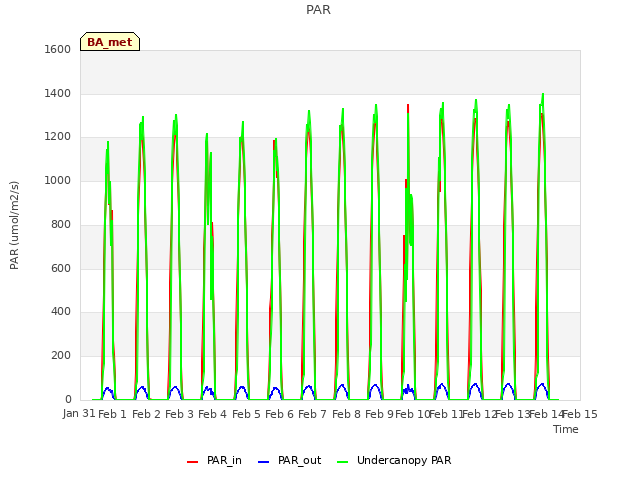Click the Feb 9 x-axis date label
The width and height of the screenshot is (640, 480).
pos(379,414)
